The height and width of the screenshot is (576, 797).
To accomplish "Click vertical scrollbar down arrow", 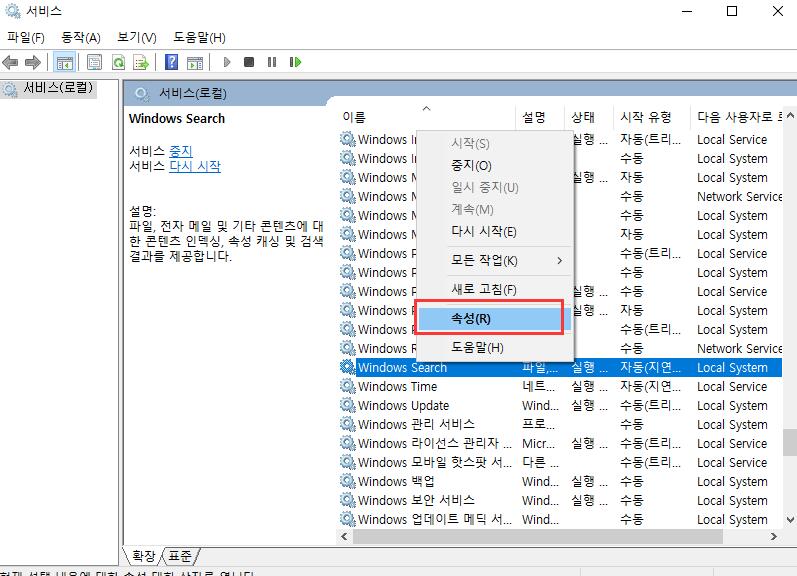I will tap(790, 520).
